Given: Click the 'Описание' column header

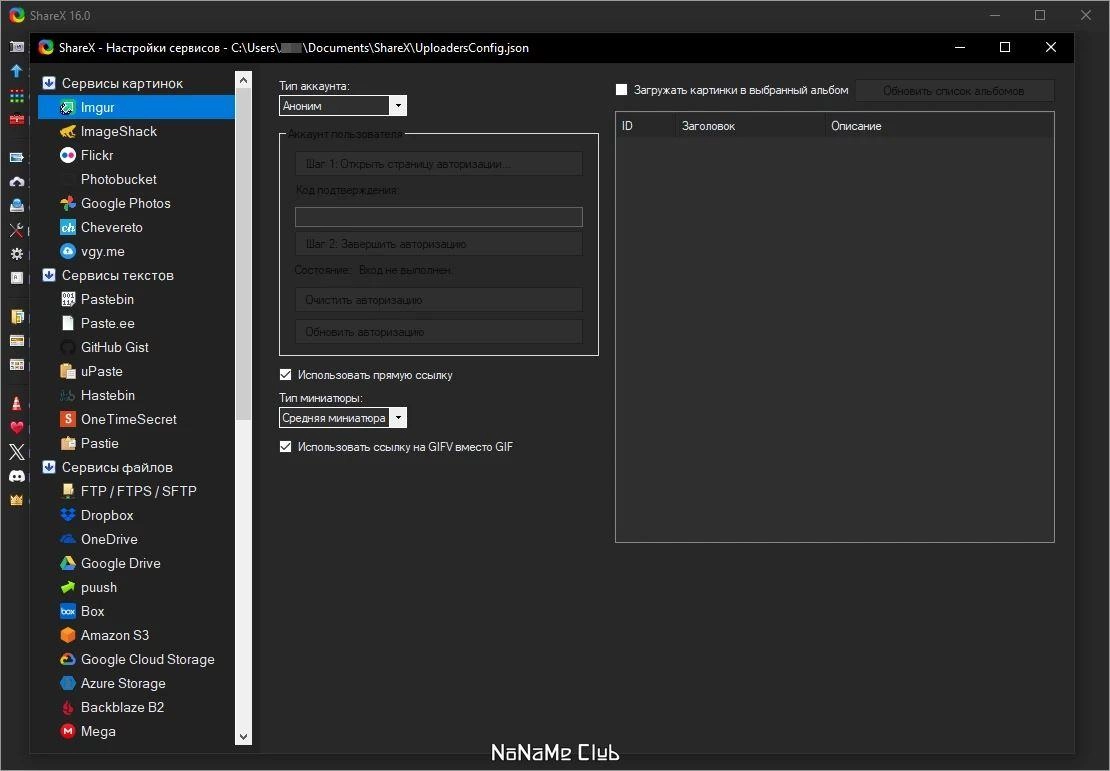Looking at the screenshot, I should pos(939,126).
